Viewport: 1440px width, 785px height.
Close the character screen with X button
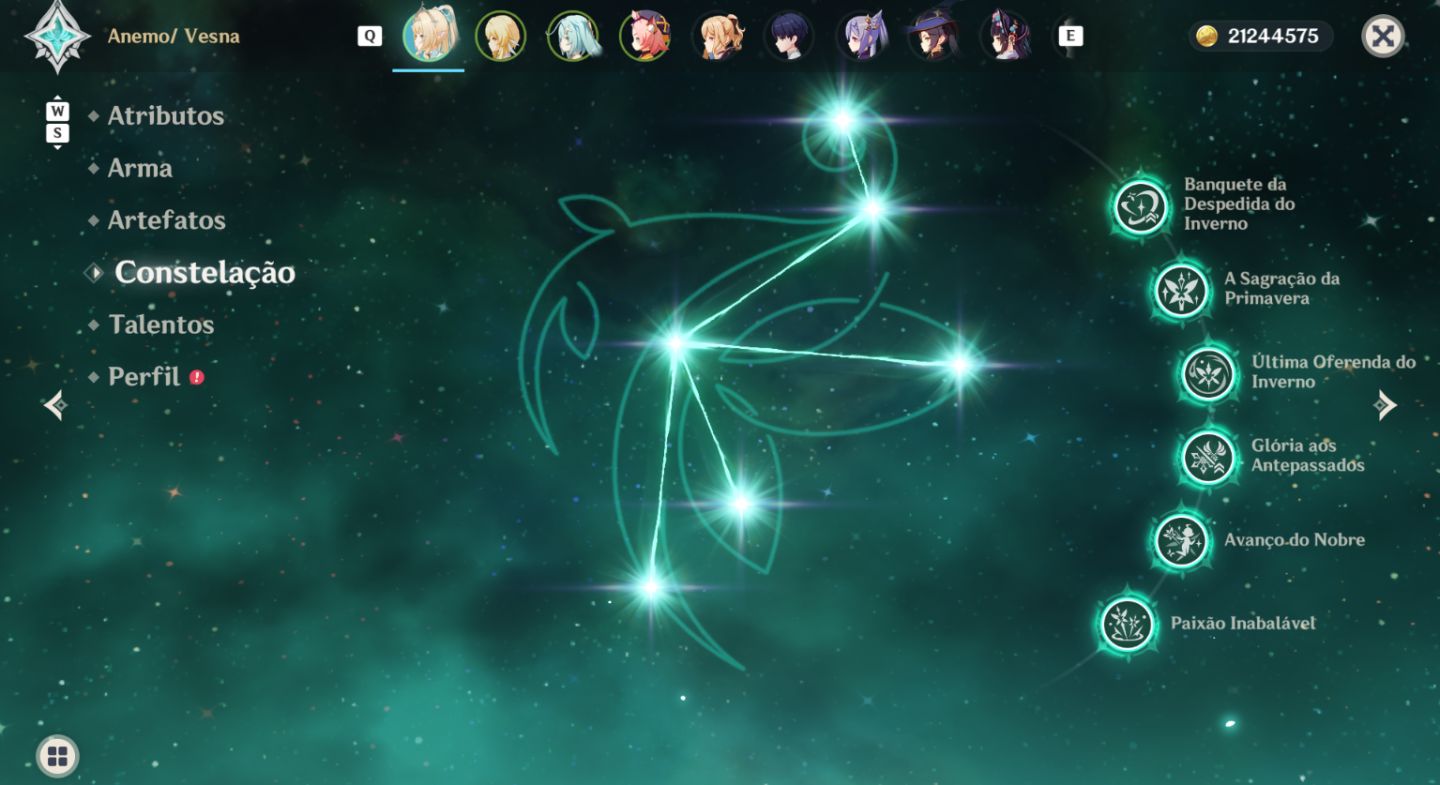(1383, 37)
